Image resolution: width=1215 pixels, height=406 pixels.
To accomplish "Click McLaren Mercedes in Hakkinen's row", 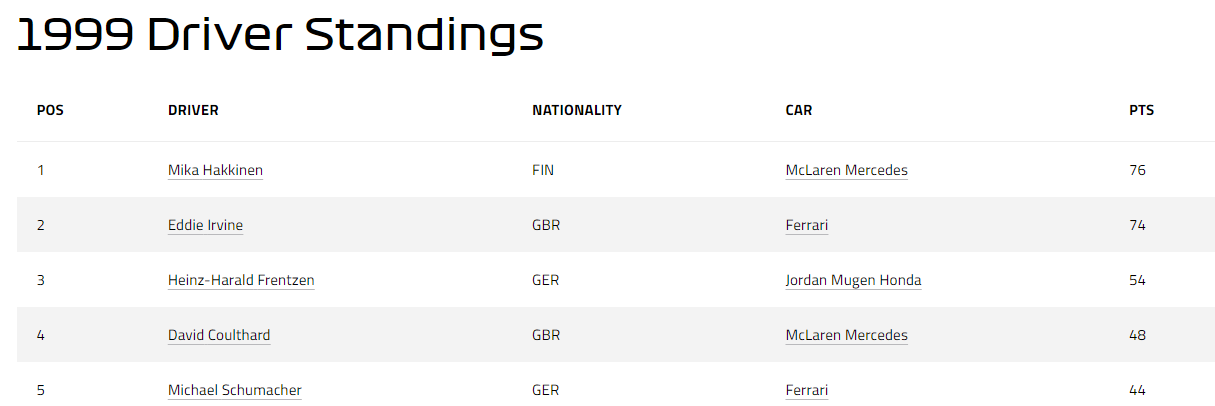I will (x=847, y=170).
